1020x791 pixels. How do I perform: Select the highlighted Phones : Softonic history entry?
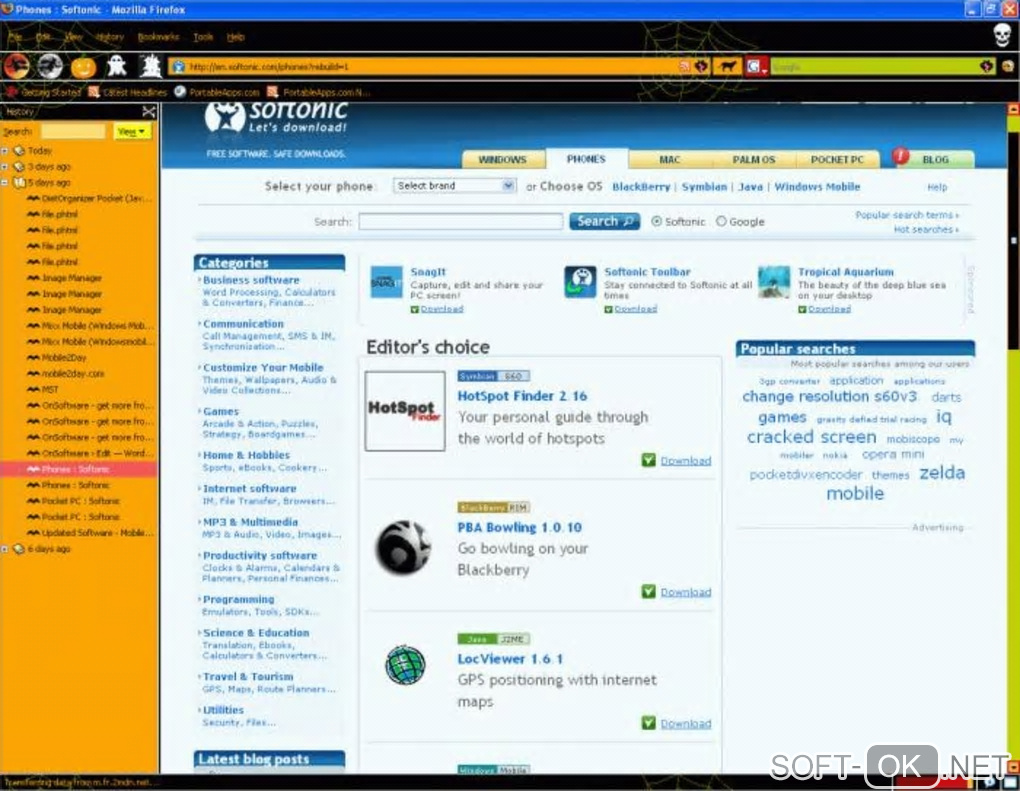[x=79, y=469]
